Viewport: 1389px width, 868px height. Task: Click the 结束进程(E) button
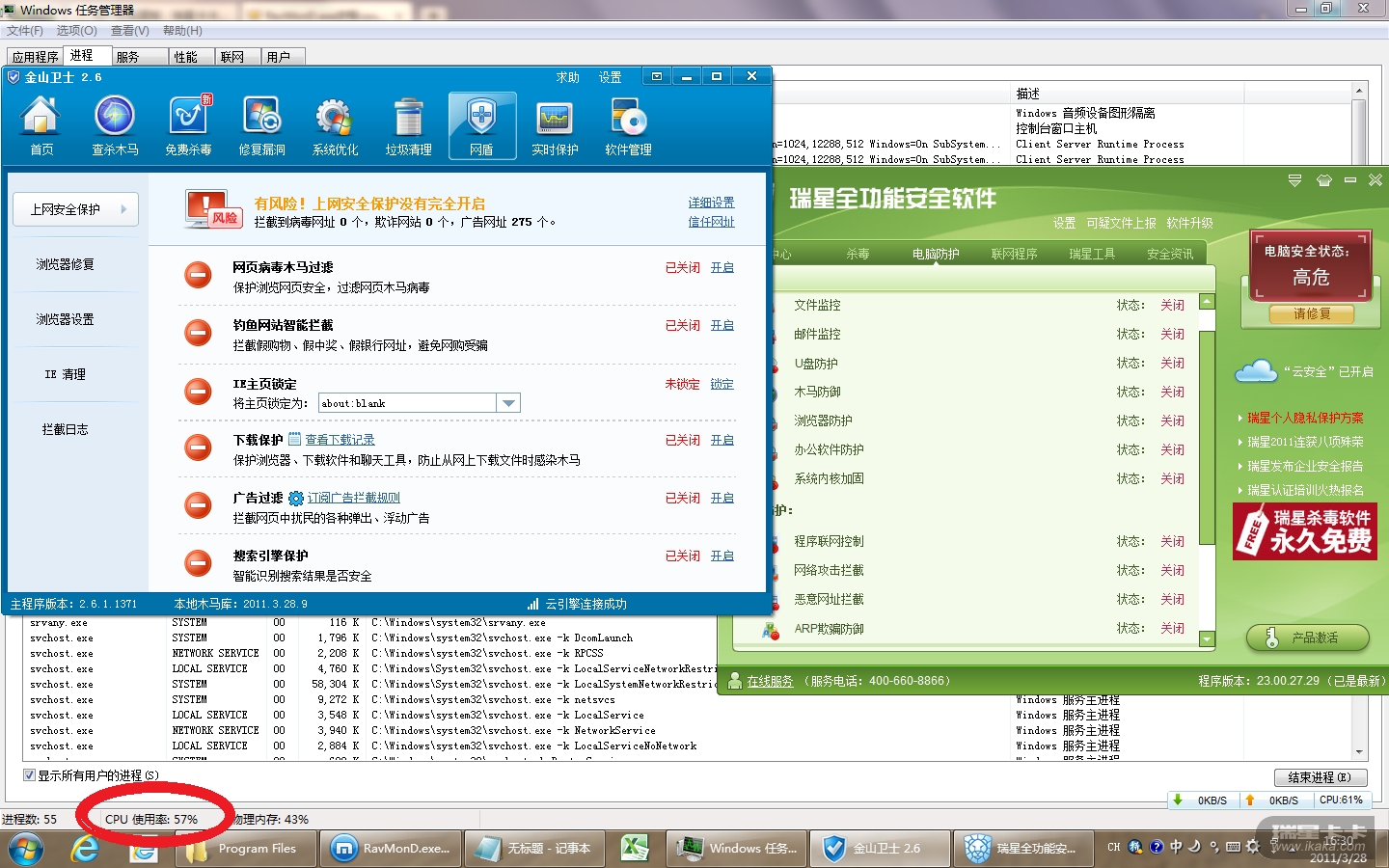tap(1320, 777)
